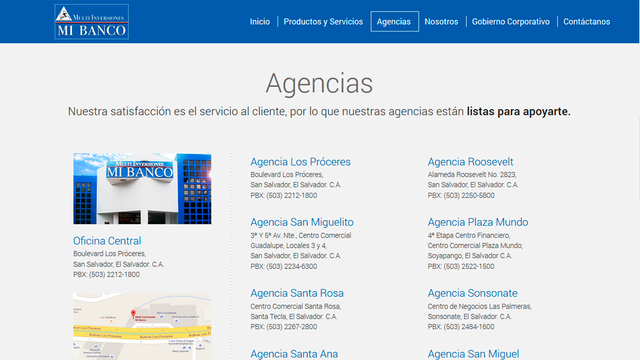
Task: Click the Mi Banco building photo
Action: [142, 189]
